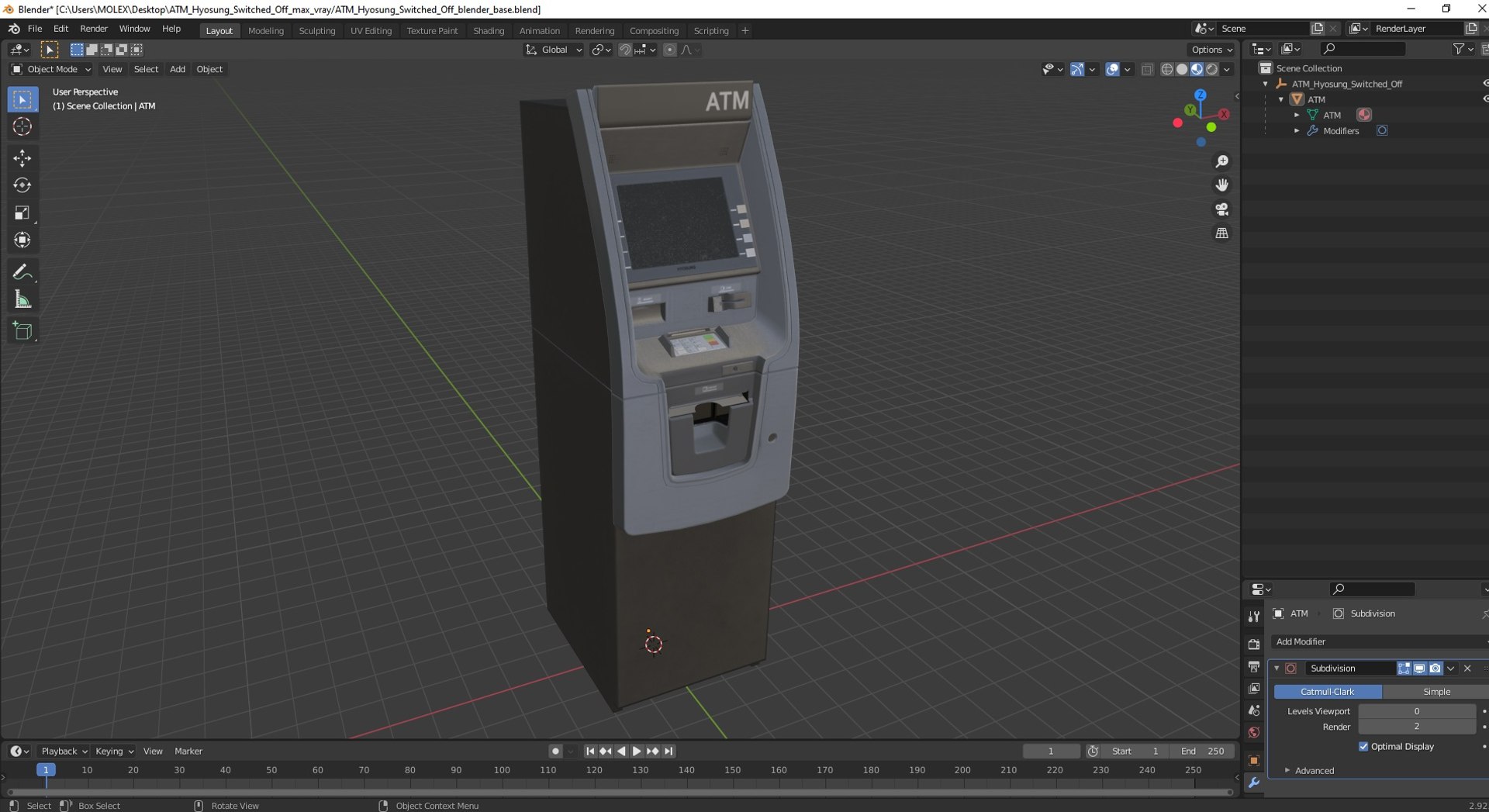Select Simple subdivision type

click(x=1435, y=692)
